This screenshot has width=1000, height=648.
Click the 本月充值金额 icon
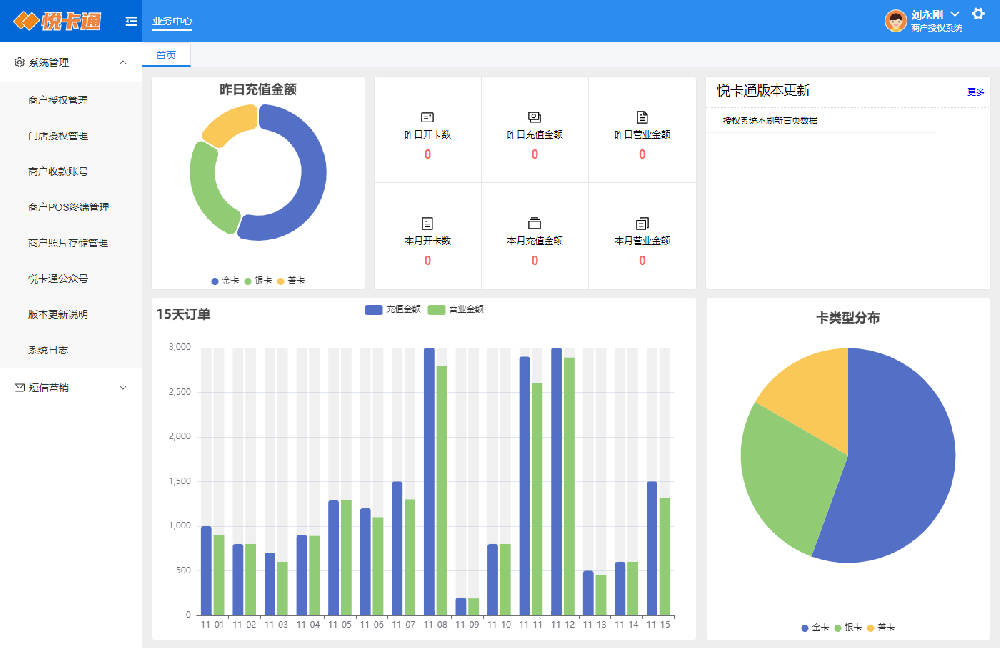(x=534, y=222)
